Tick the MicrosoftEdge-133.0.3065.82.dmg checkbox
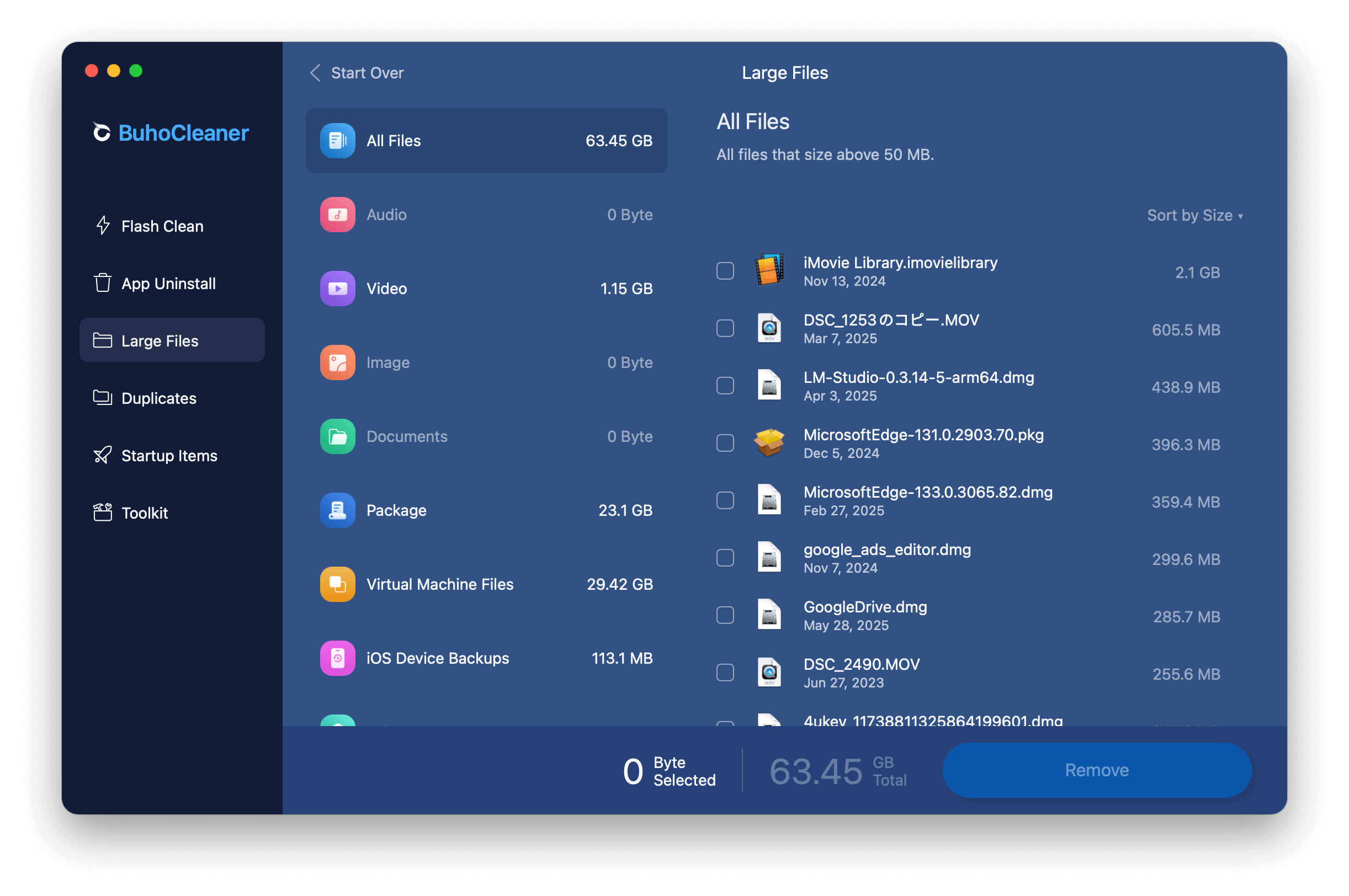1349x896 pixels. coord(725,500)
